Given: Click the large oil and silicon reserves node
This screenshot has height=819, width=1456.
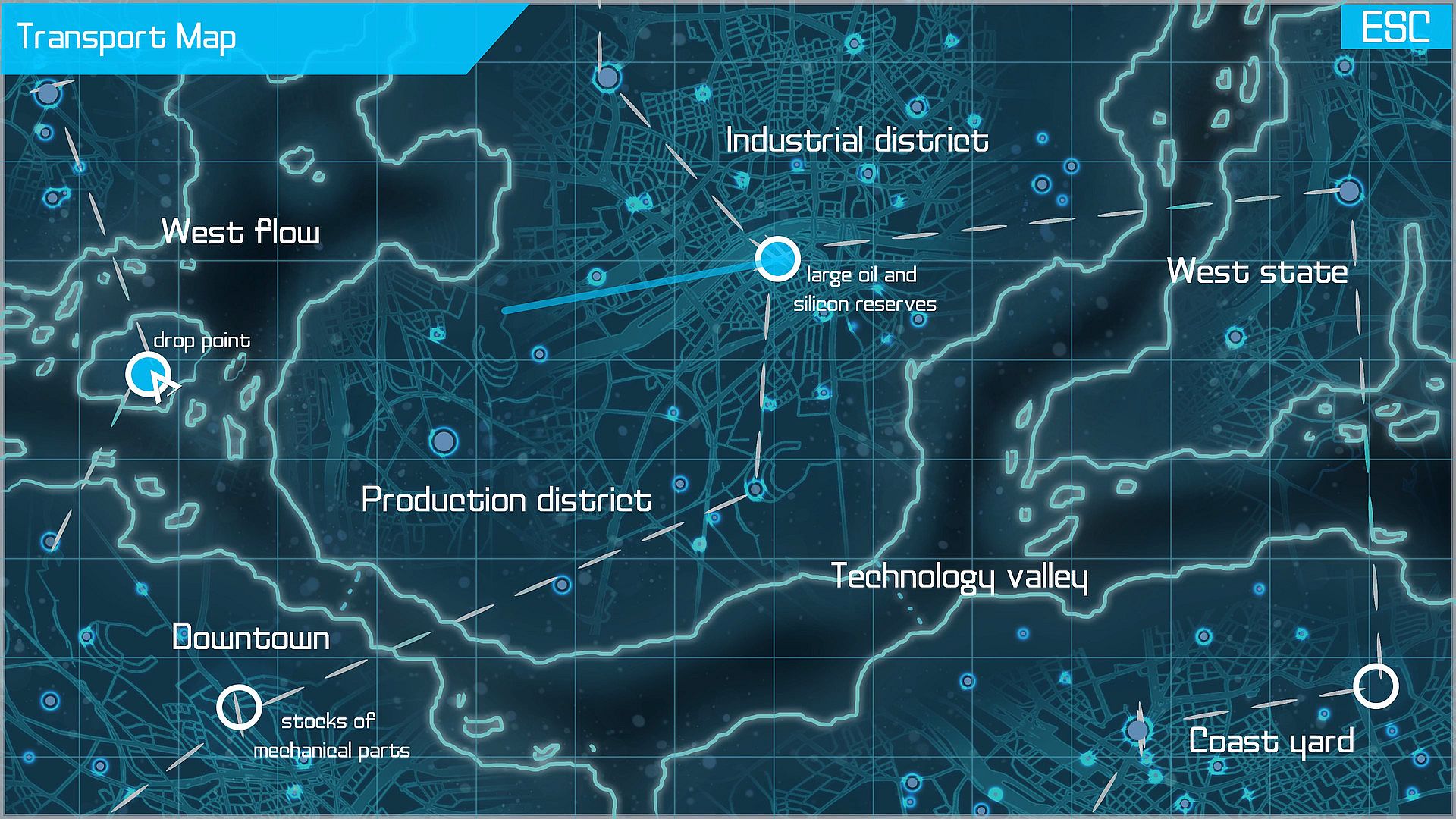Looking at the screenshot, I should click(x=777, y=259).
